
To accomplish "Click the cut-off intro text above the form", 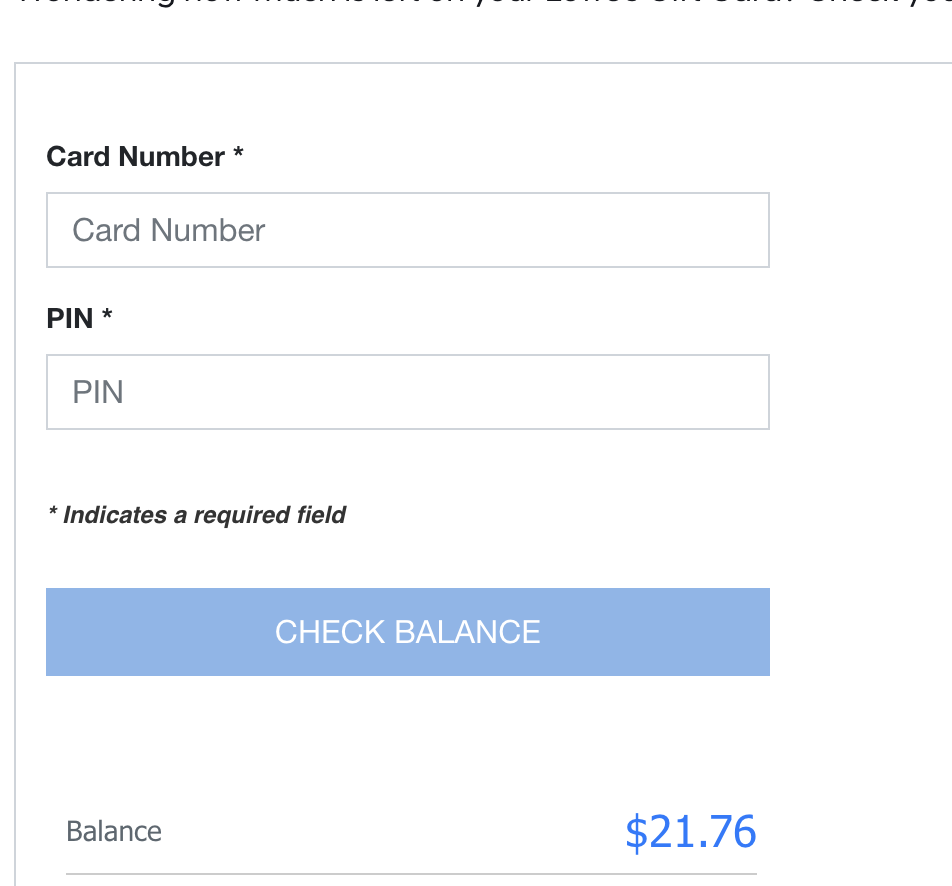I will point(480,4).
